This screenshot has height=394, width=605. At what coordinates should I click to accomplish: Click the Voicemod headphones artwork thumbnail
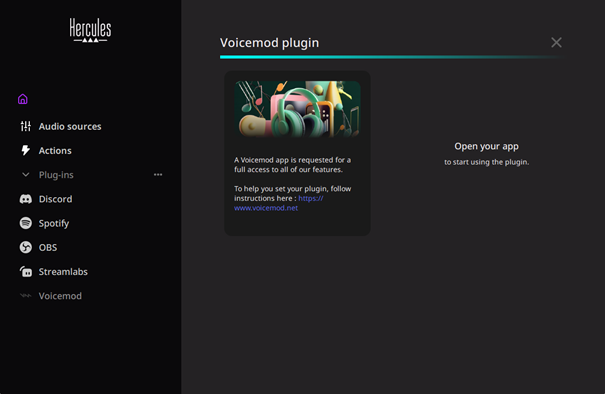pyautogui.click(x=297, y=109)
